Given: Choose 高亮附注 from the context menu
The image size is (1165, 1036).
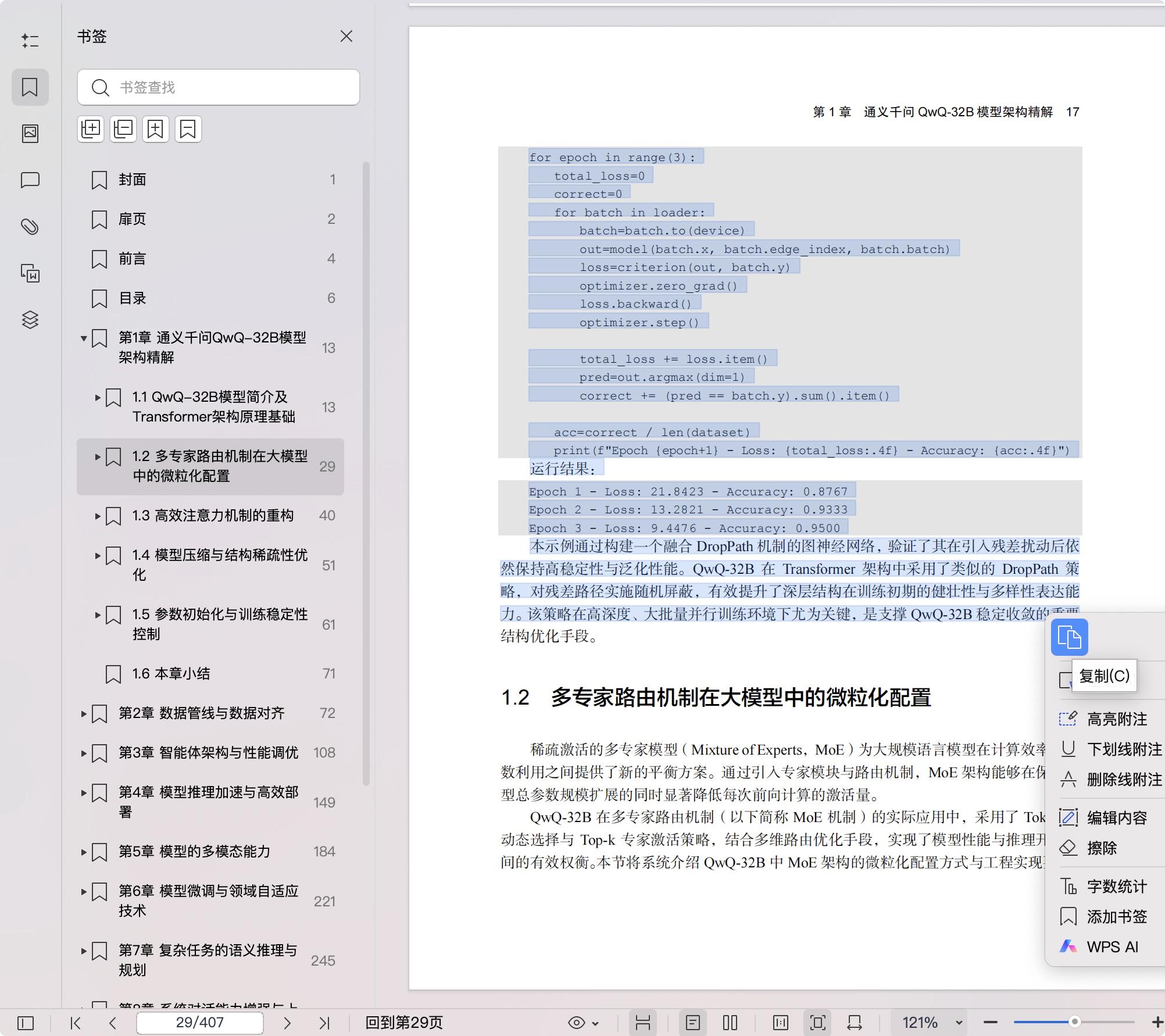Looking at the screenshot, I should [x=1116, y=719].
